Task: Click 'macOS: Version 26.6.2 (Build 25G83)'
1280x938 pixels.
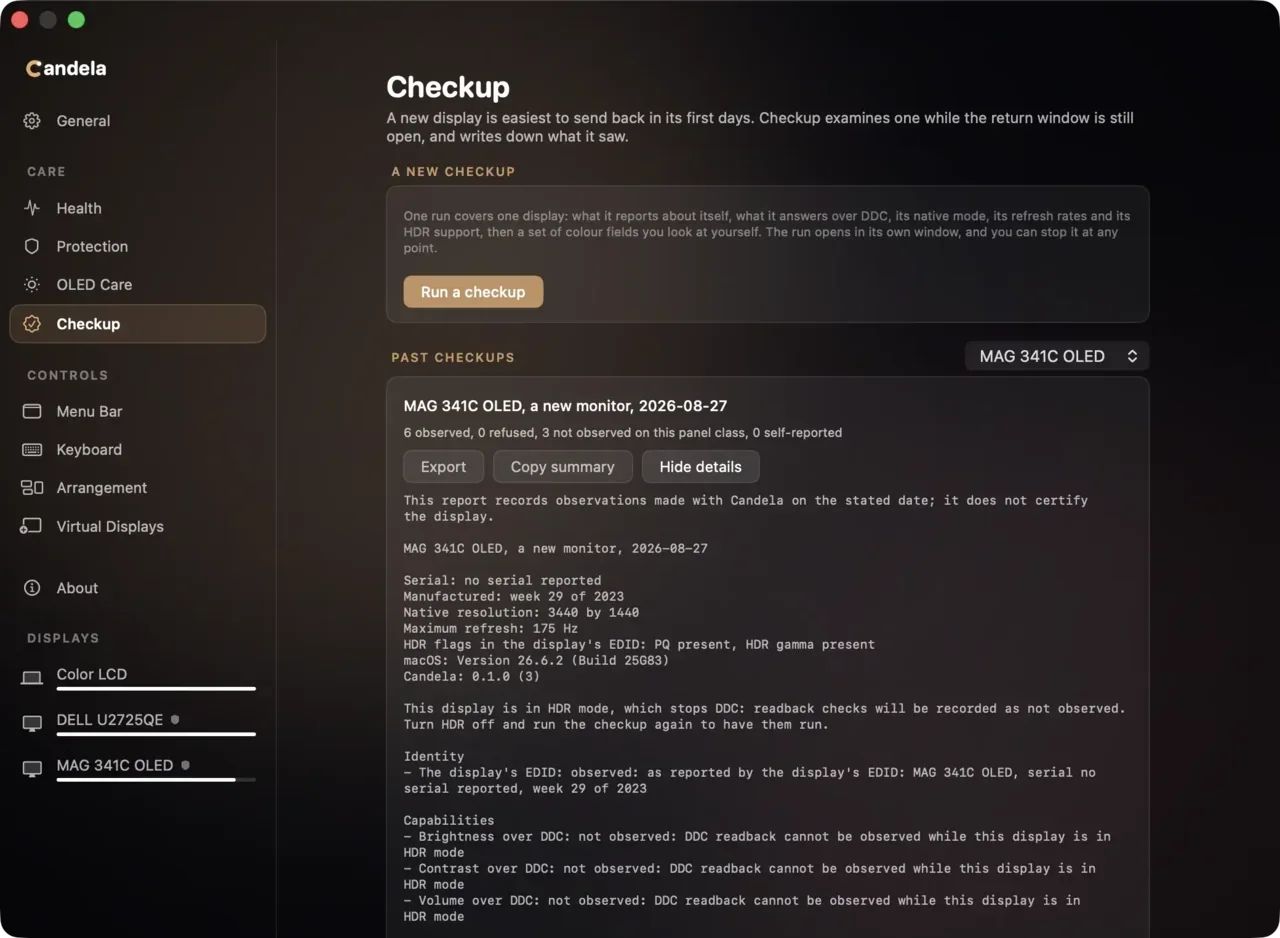Action: click(536, 660)
